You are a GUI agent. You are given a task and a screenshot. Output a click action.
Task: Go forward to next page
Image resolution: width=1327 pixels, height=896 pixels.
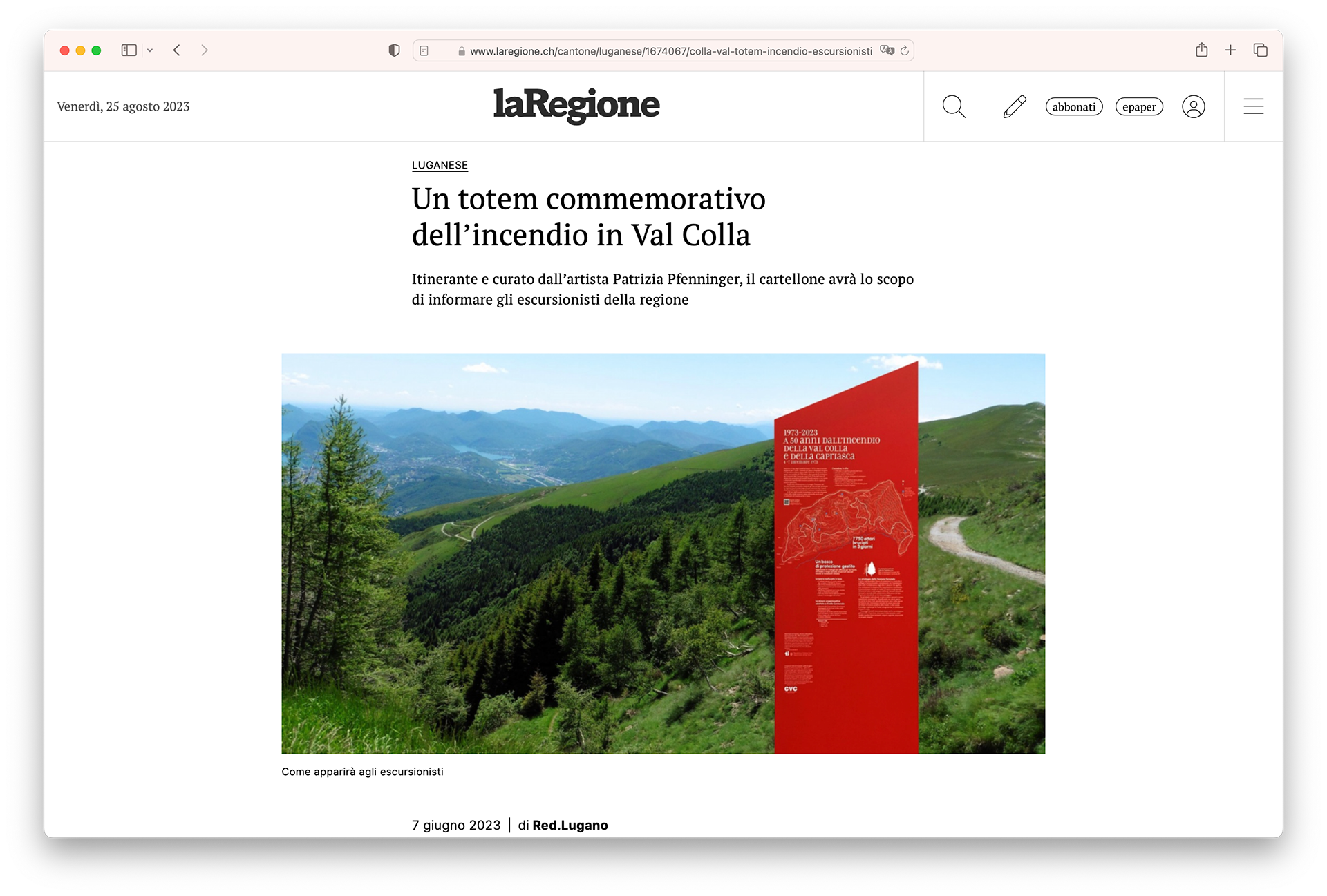pyautogui.click(x=205, y=50)
